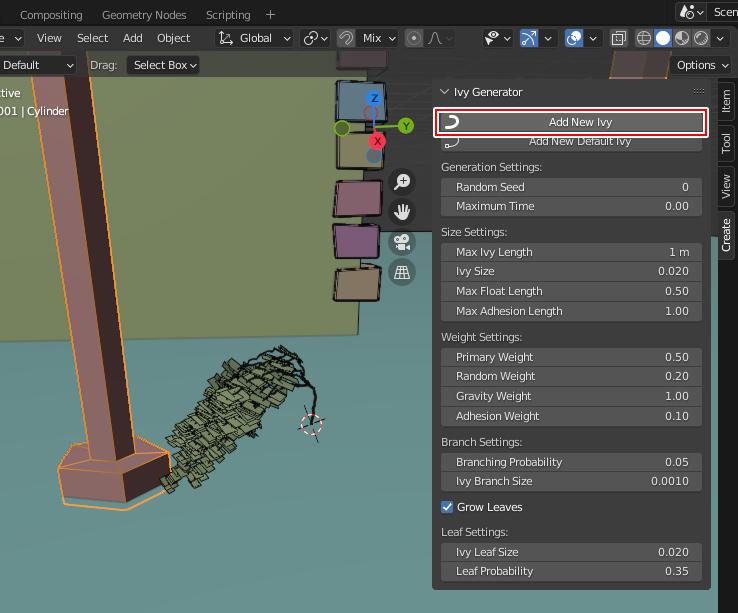Click the zoom magnifier viewport icon
The height and width of the screenshot is (613, 738).
[x=402, y=182]
